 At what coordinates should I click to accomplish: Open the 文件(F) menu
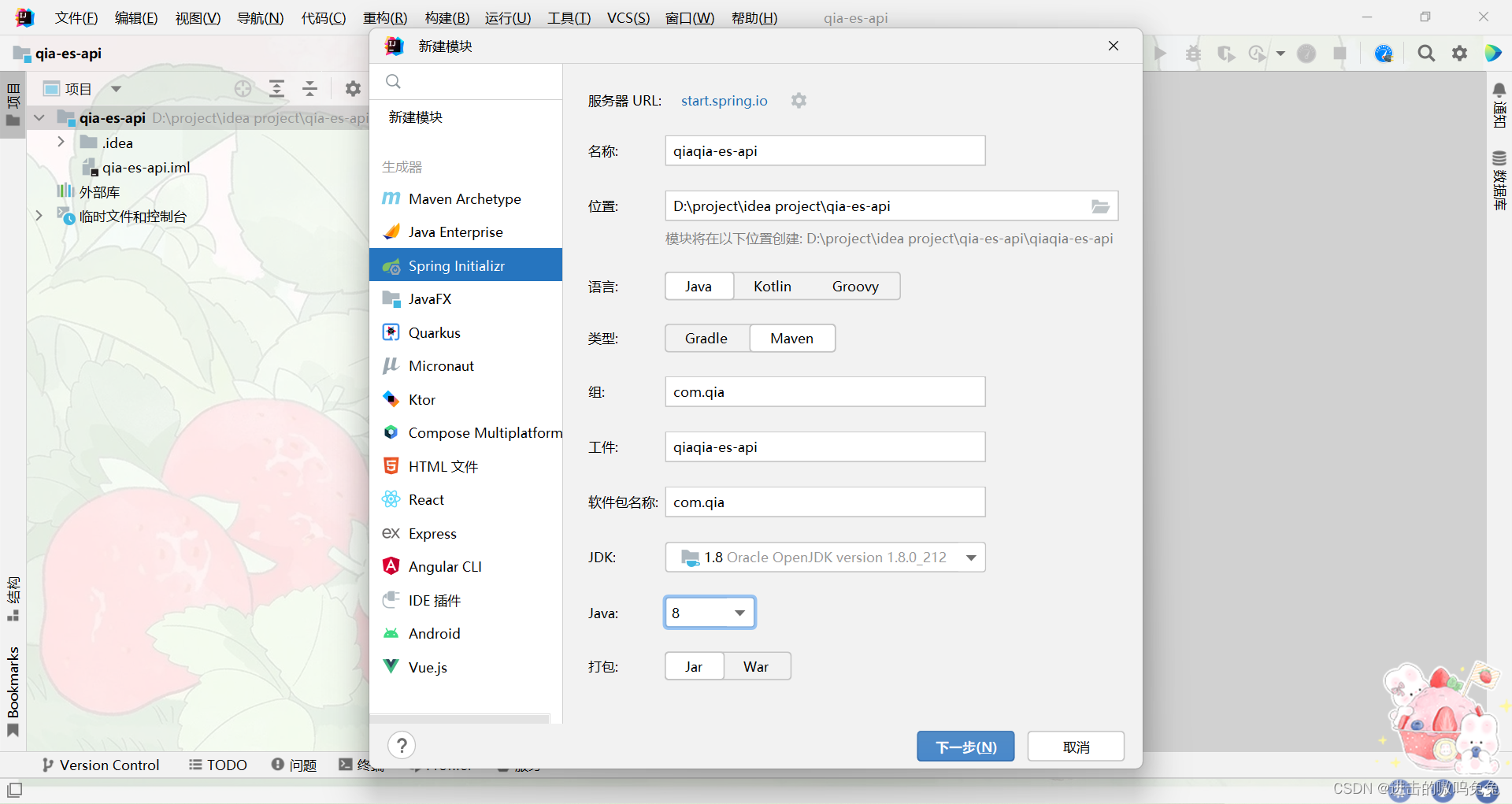coord(76,18)
